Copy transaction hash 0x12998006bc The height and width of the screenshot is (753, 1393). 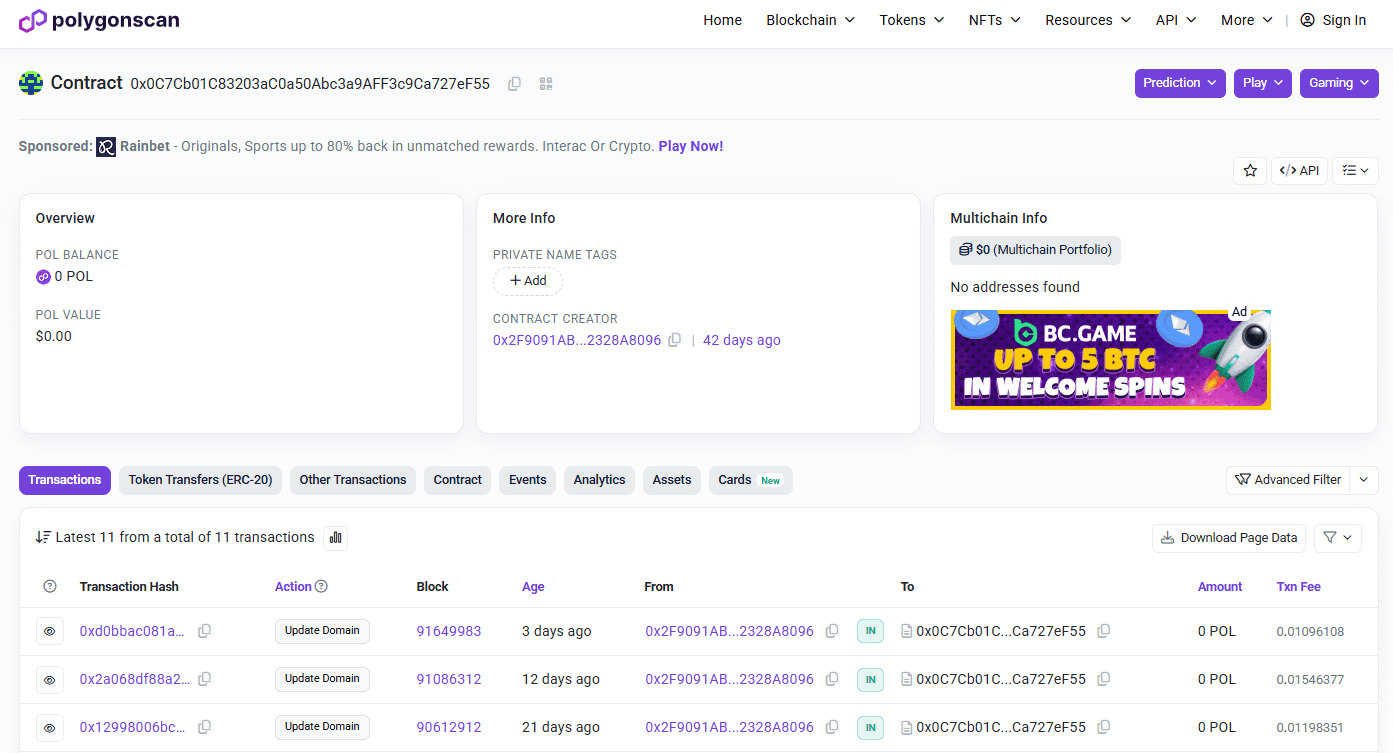click(x=204, y=727)
